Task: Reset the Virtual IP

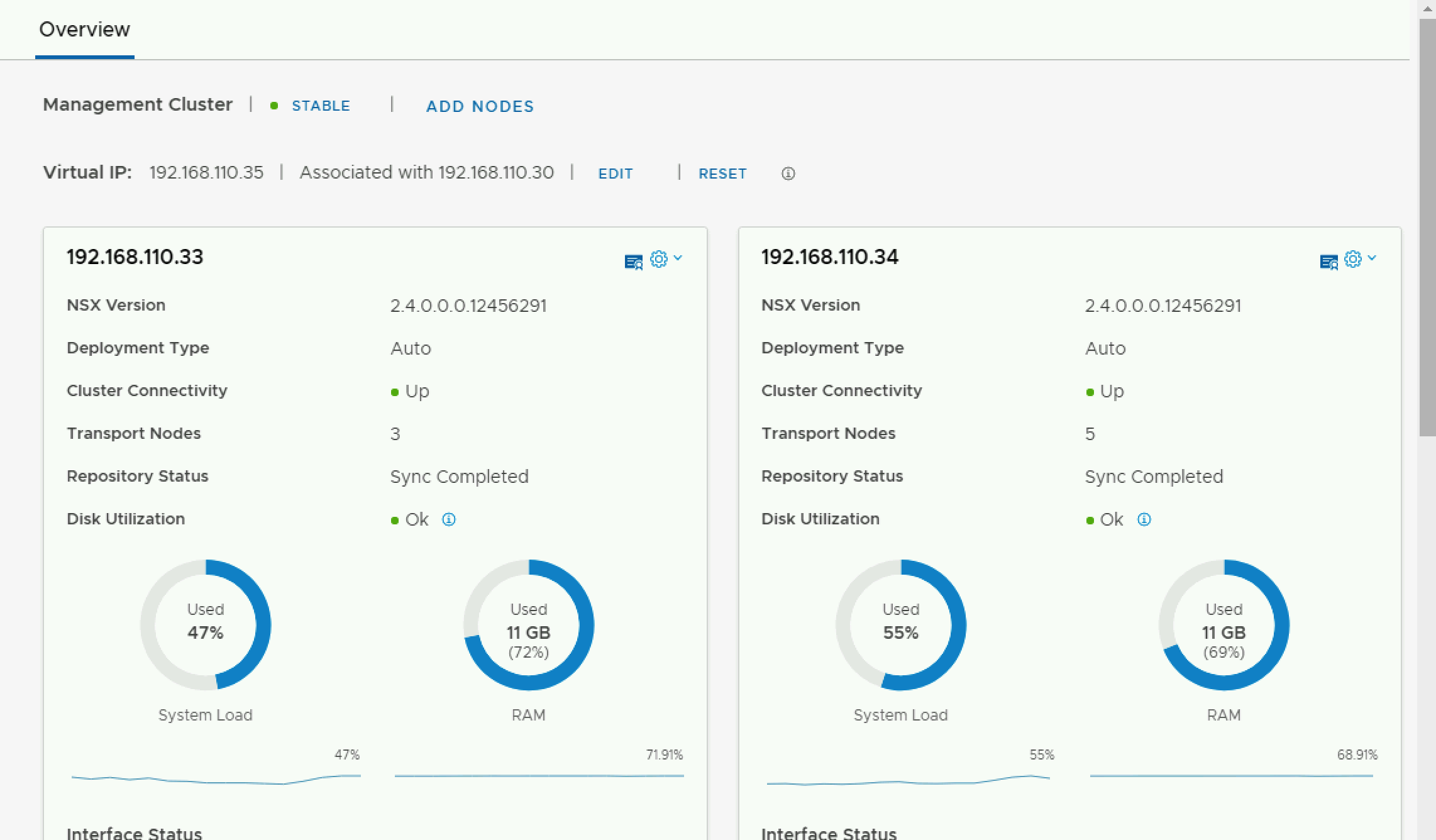Action: coord(722,174)
